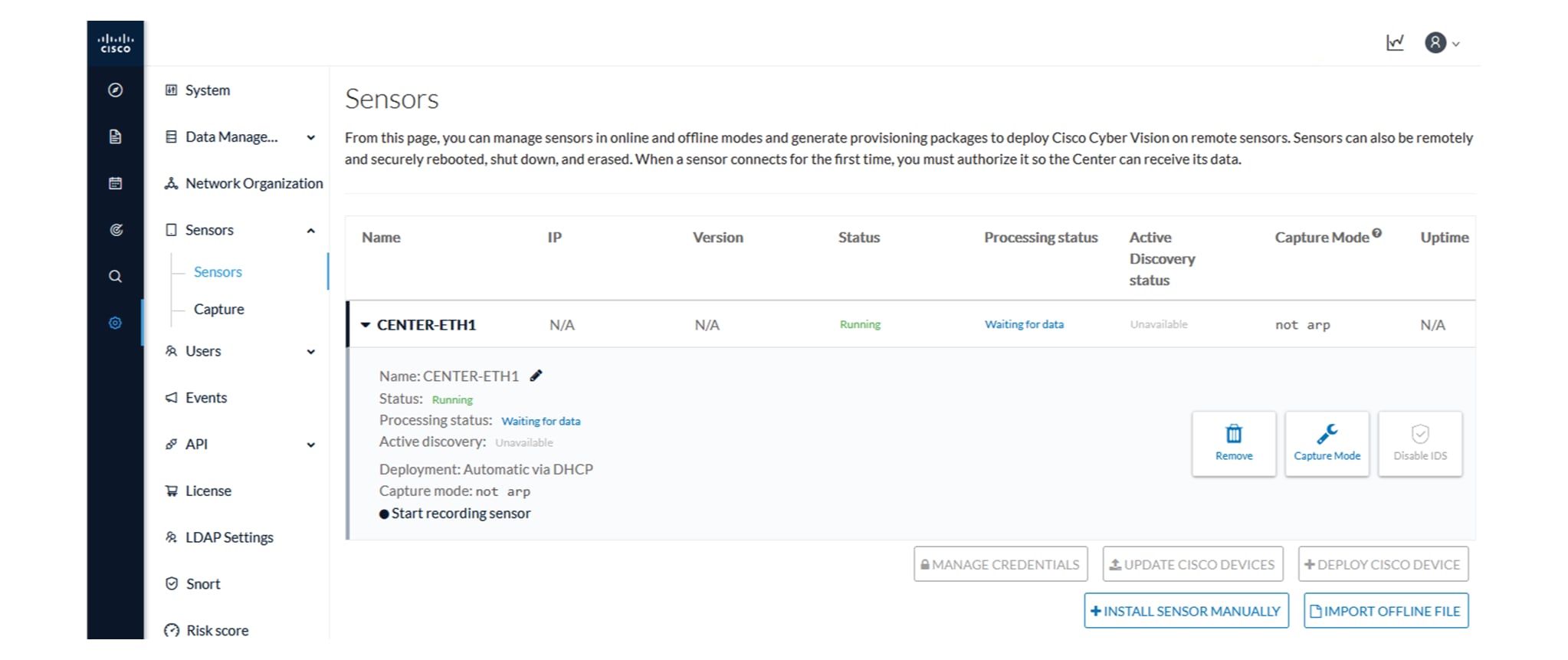Open the calendar Events icon in sidebar
1568x660 pixels.
click(115, 183)
